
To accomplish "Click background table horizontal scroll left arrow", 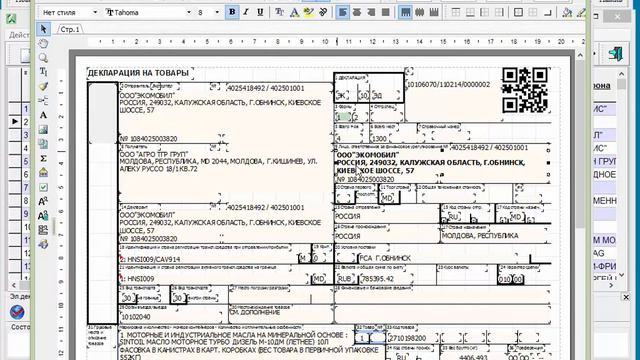I will 14,285.
